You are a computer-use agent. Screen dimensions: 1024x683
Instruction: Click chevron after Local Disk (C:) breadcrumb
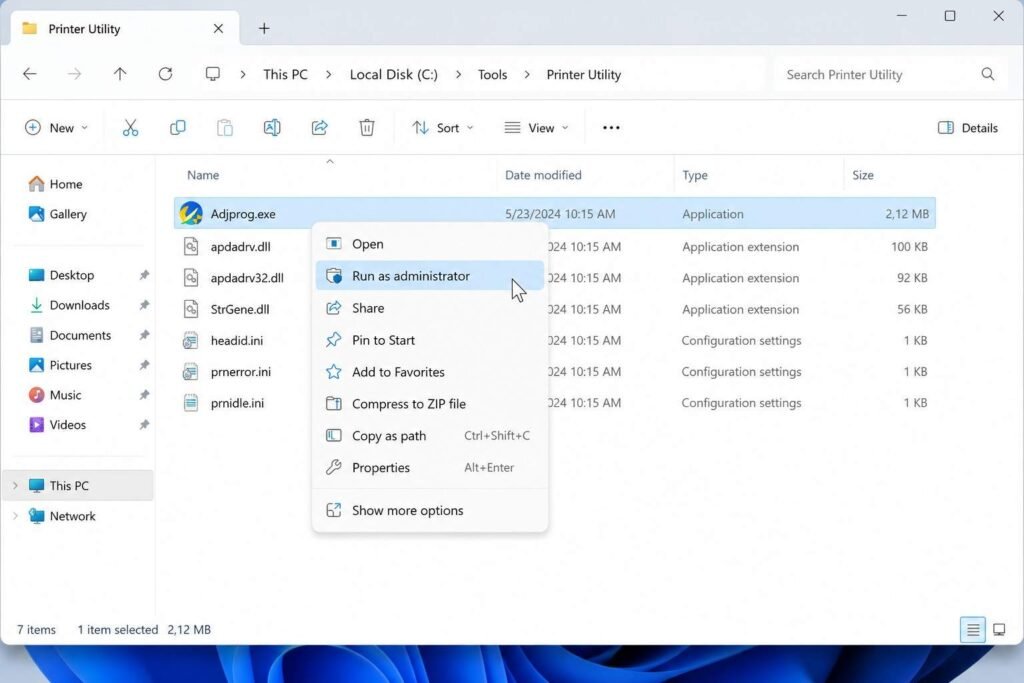click(458, 75)
